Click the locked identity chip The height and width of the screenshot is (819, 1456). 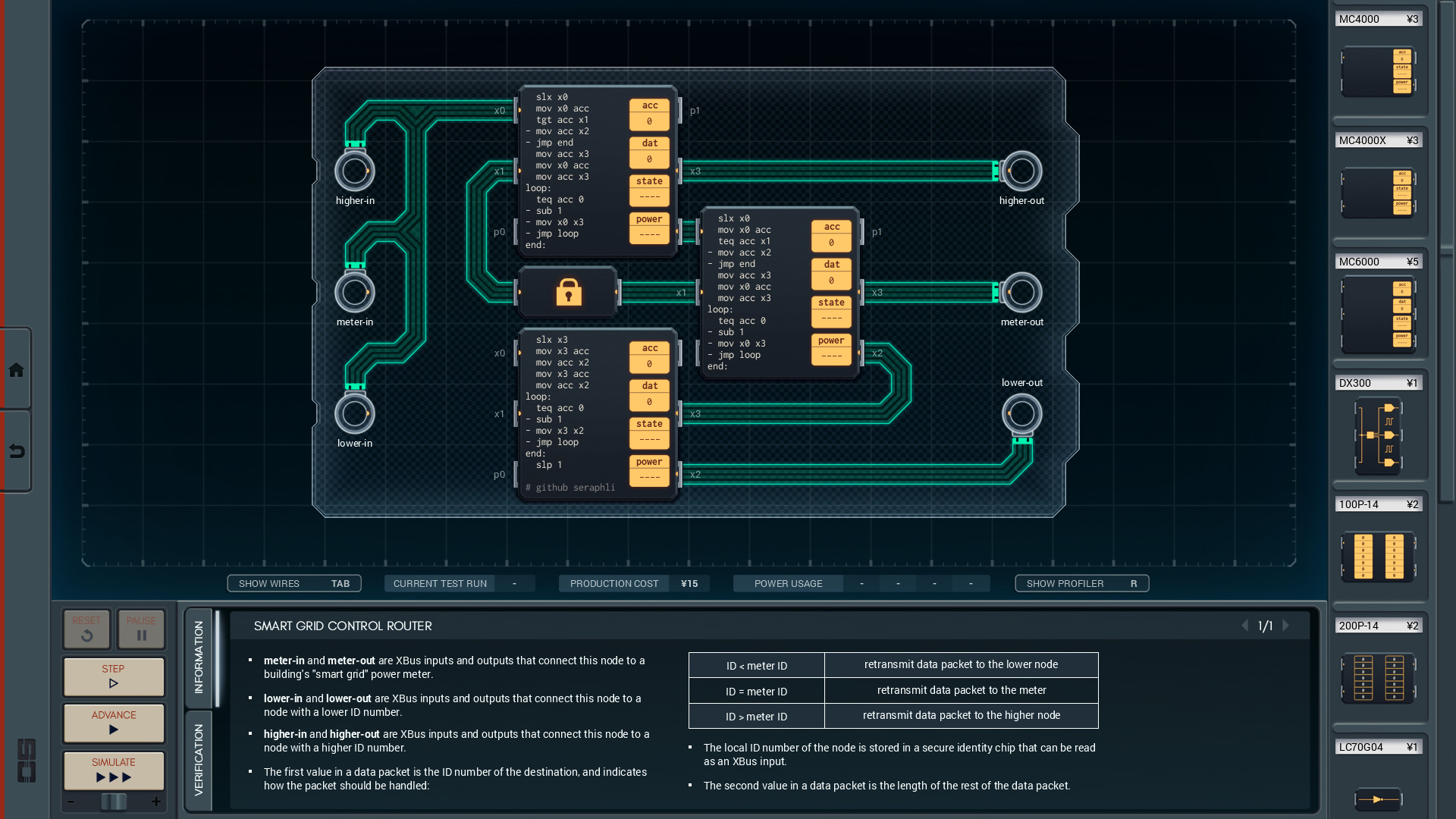[568, 292]
